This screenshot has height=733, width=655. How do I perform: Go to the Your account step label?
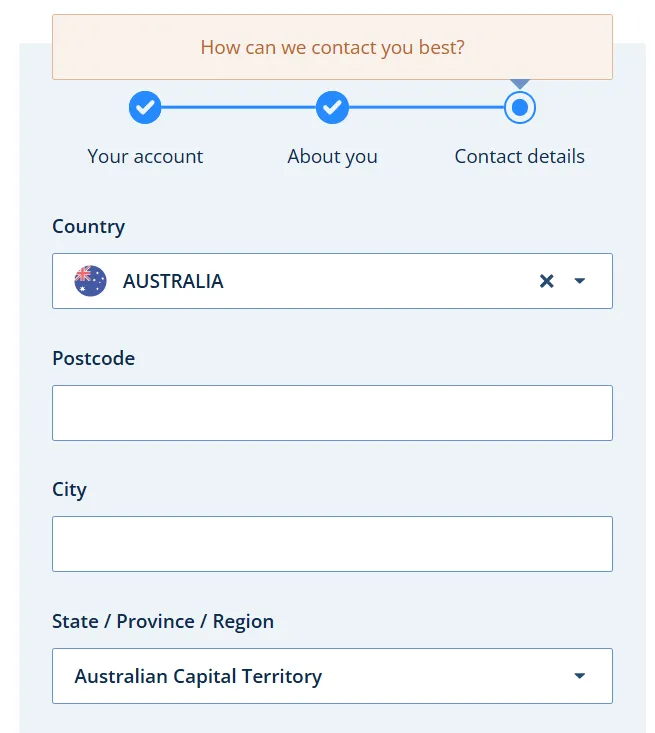click(x=145, y=157)
